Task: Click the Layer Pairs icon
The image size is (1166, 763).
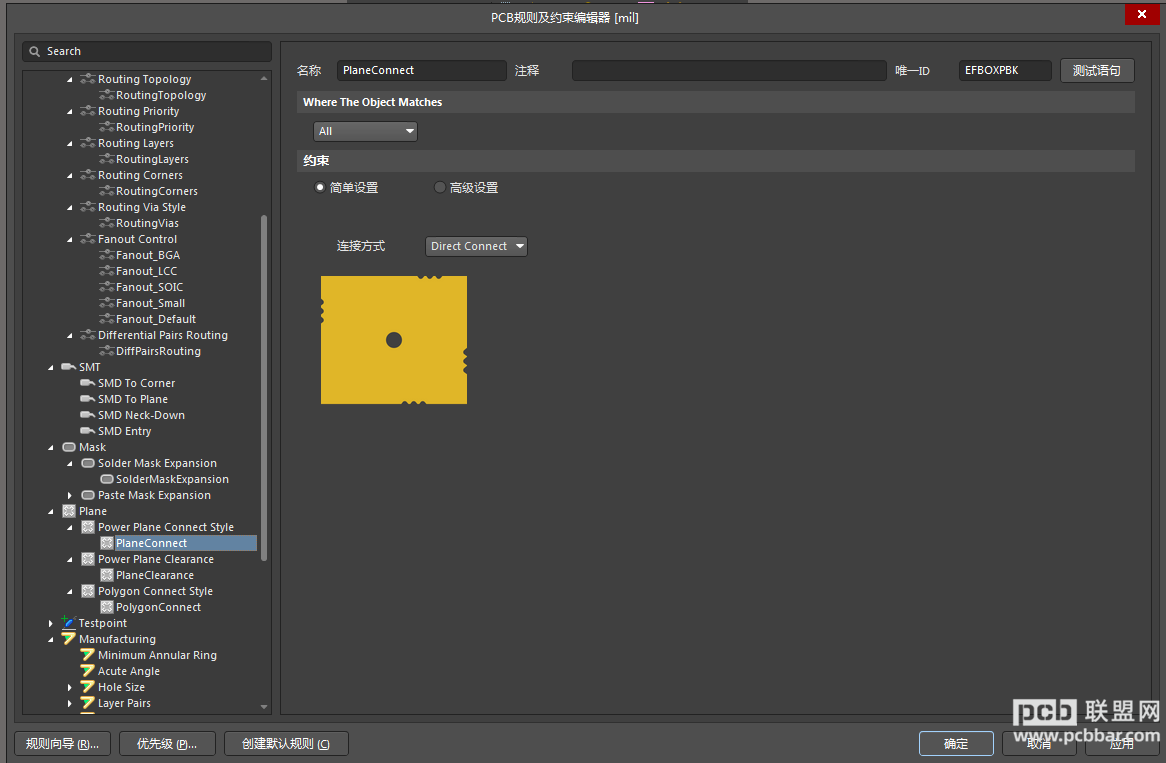Action: (x=88, y=703)
